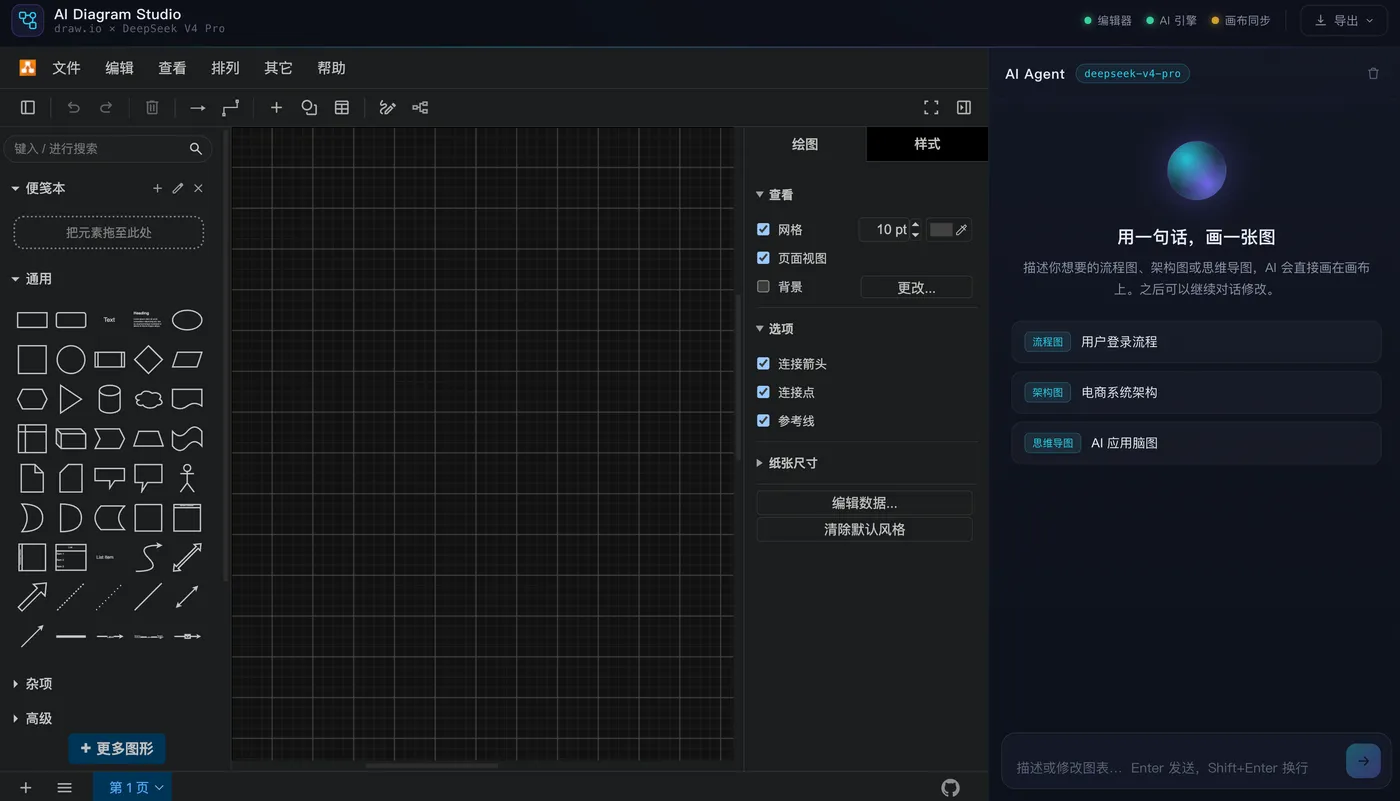Click the shape search input field
This screenshot has height=801, width=1400.
coord(108,148)
